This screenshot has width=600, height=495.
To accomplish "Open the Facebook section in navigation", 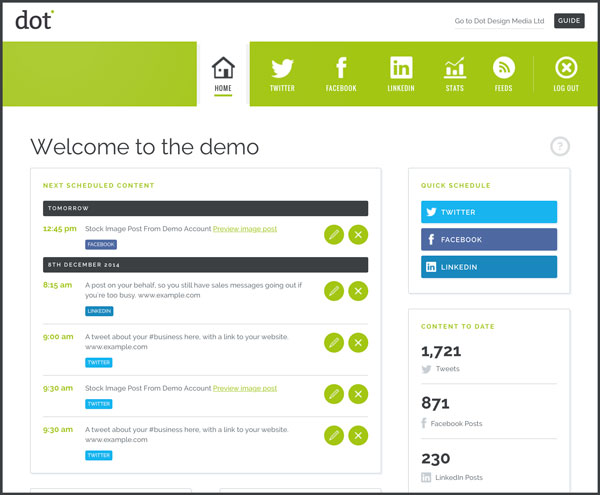I will [341, 74].
